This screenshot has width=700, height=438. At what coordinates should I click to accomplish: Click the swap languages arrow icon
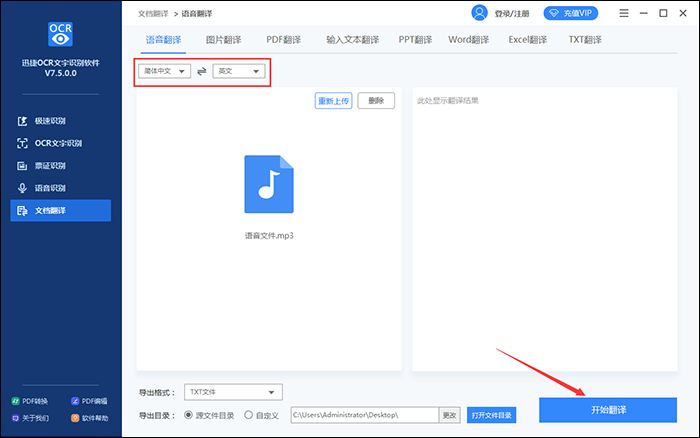point(201,72)
